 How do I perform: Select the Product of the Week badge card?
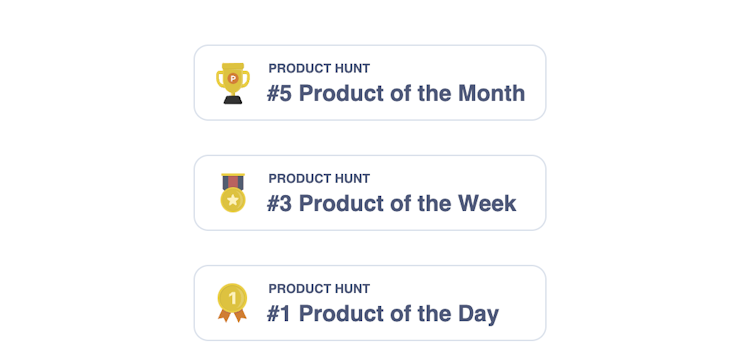pyautogui.click(x=370, y=193)
